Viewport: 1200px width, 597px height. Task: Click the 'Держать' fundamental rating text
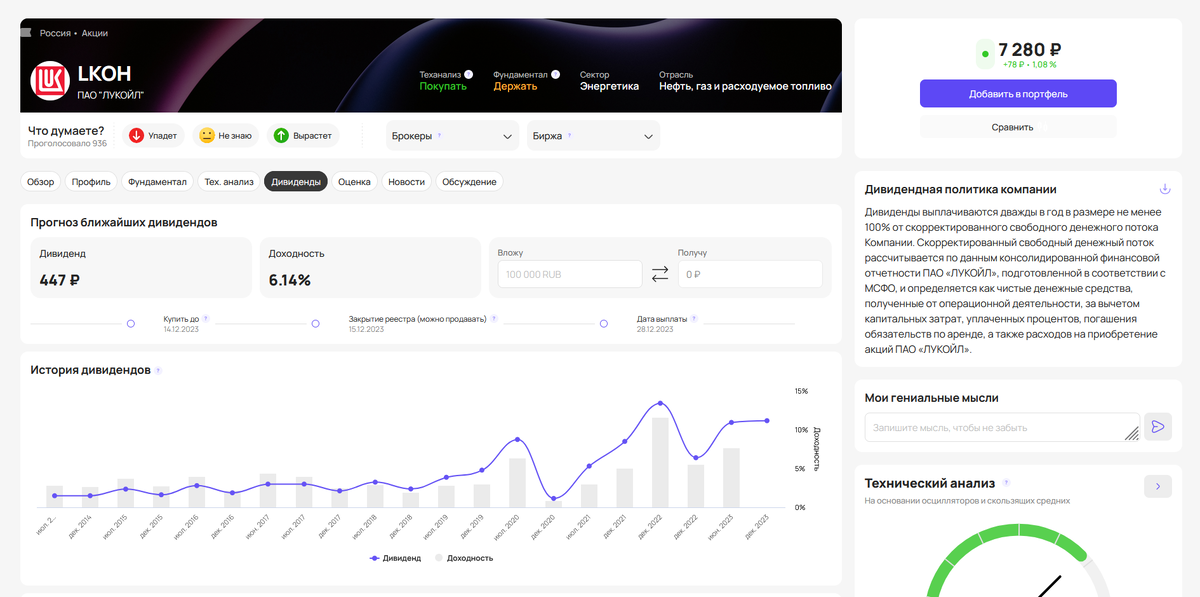515,86
